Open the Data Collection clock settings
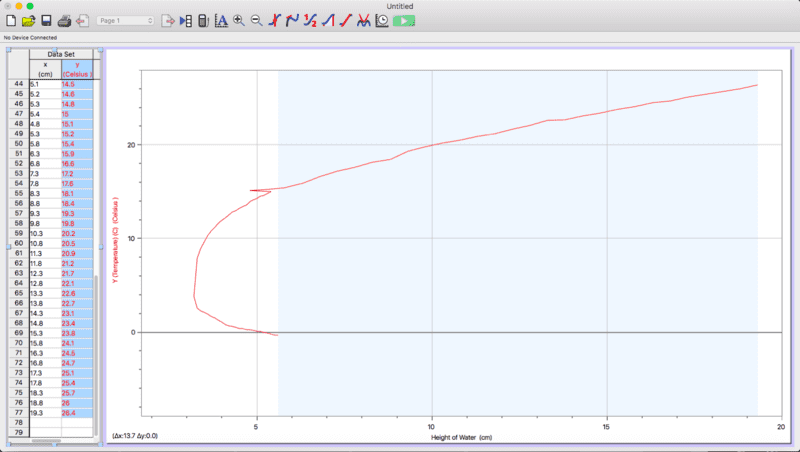The image size is (800, 452). click(382, 20)
